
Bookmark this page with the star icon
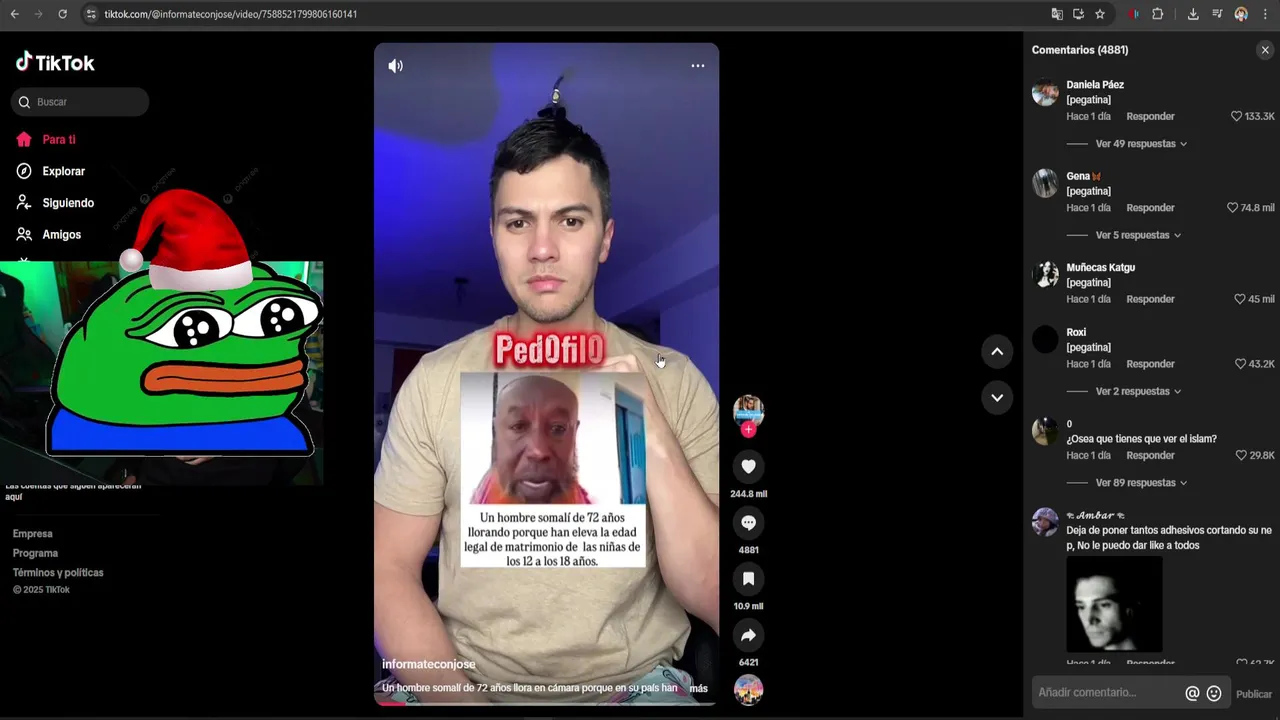pos(1100,14)
